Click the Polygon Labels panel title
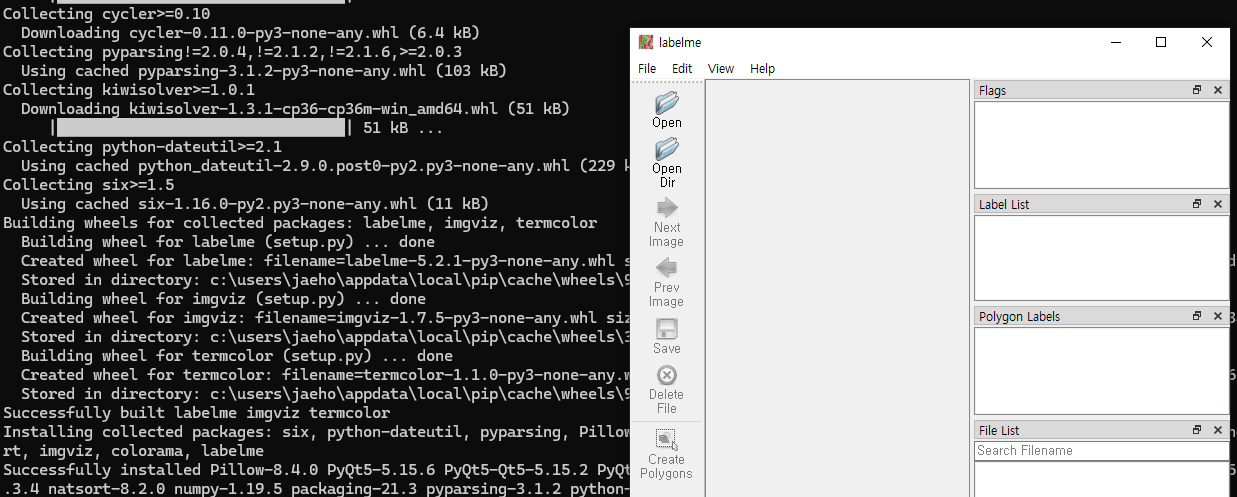Viewport: 1237px width, 497px height. (x=1020, y=317)
